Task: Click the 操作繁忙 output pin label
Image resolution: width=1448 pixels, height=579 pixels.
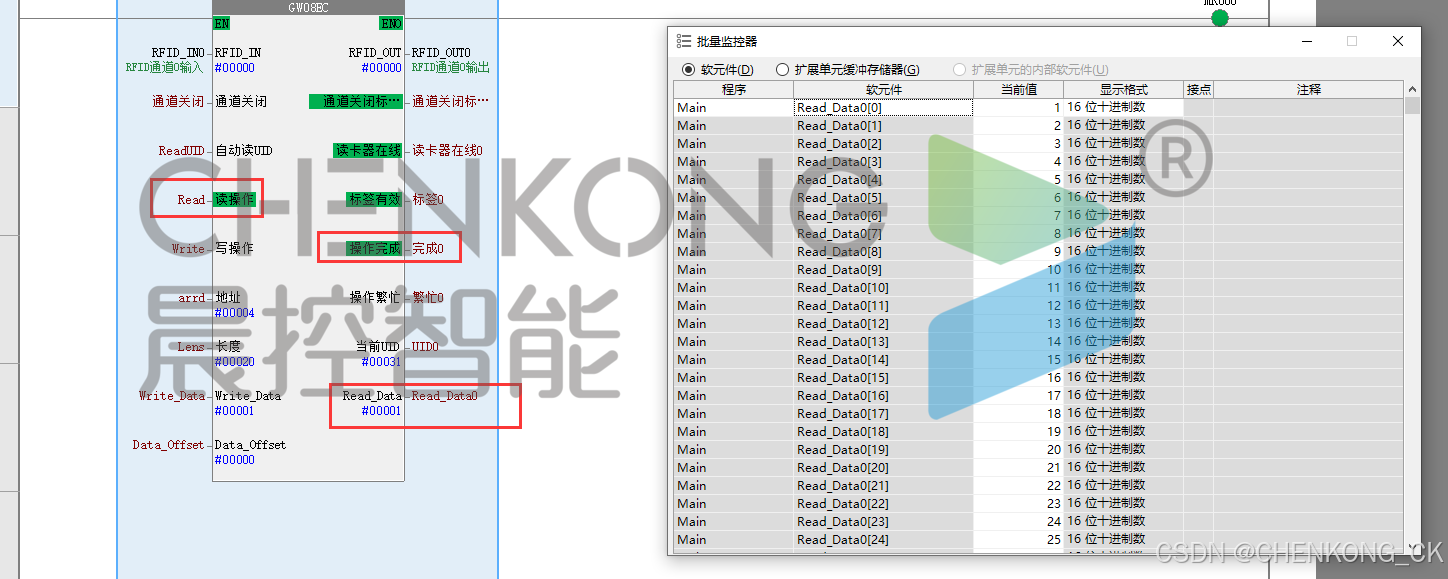Action: (374, 297)
